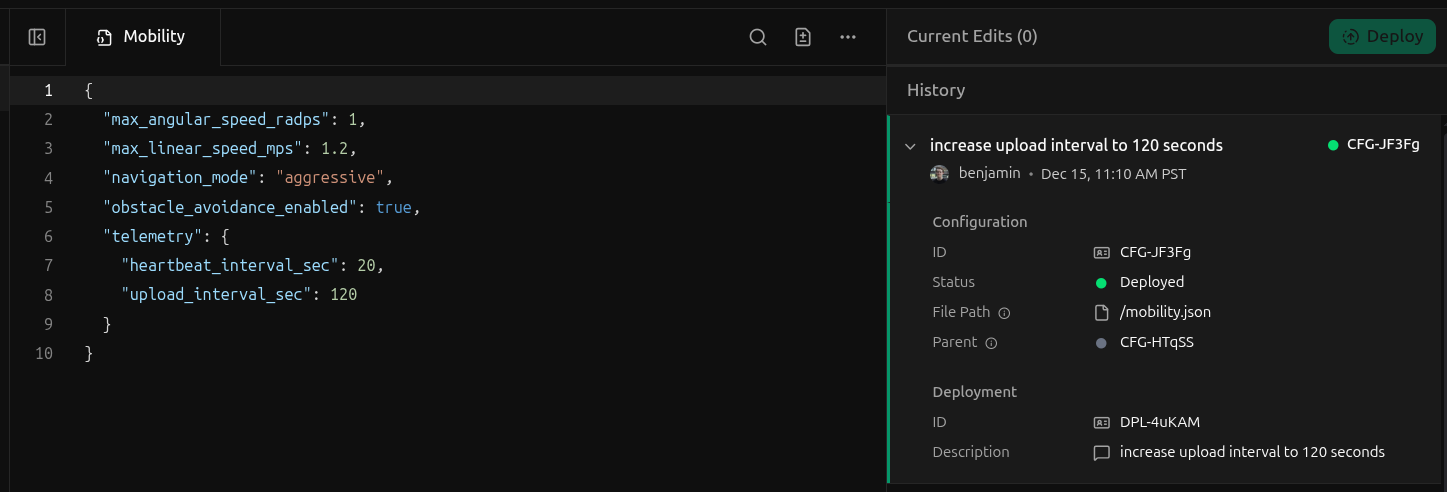Click the "aggressive" navigation mode value
This screenshot has height=492, width=1447.
pyautogui.click(x=335, y=178)
